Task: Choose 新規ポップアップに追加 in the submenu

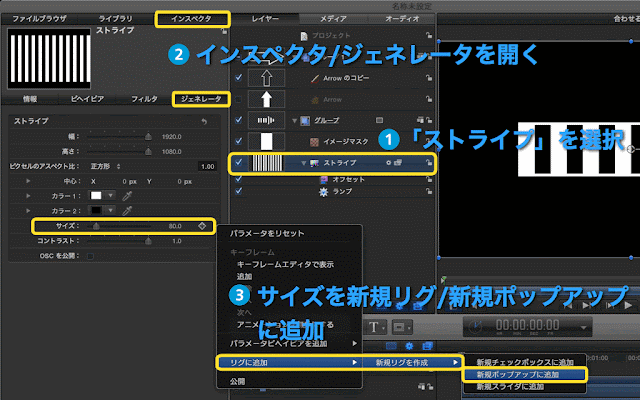Action: pos(525,374)
